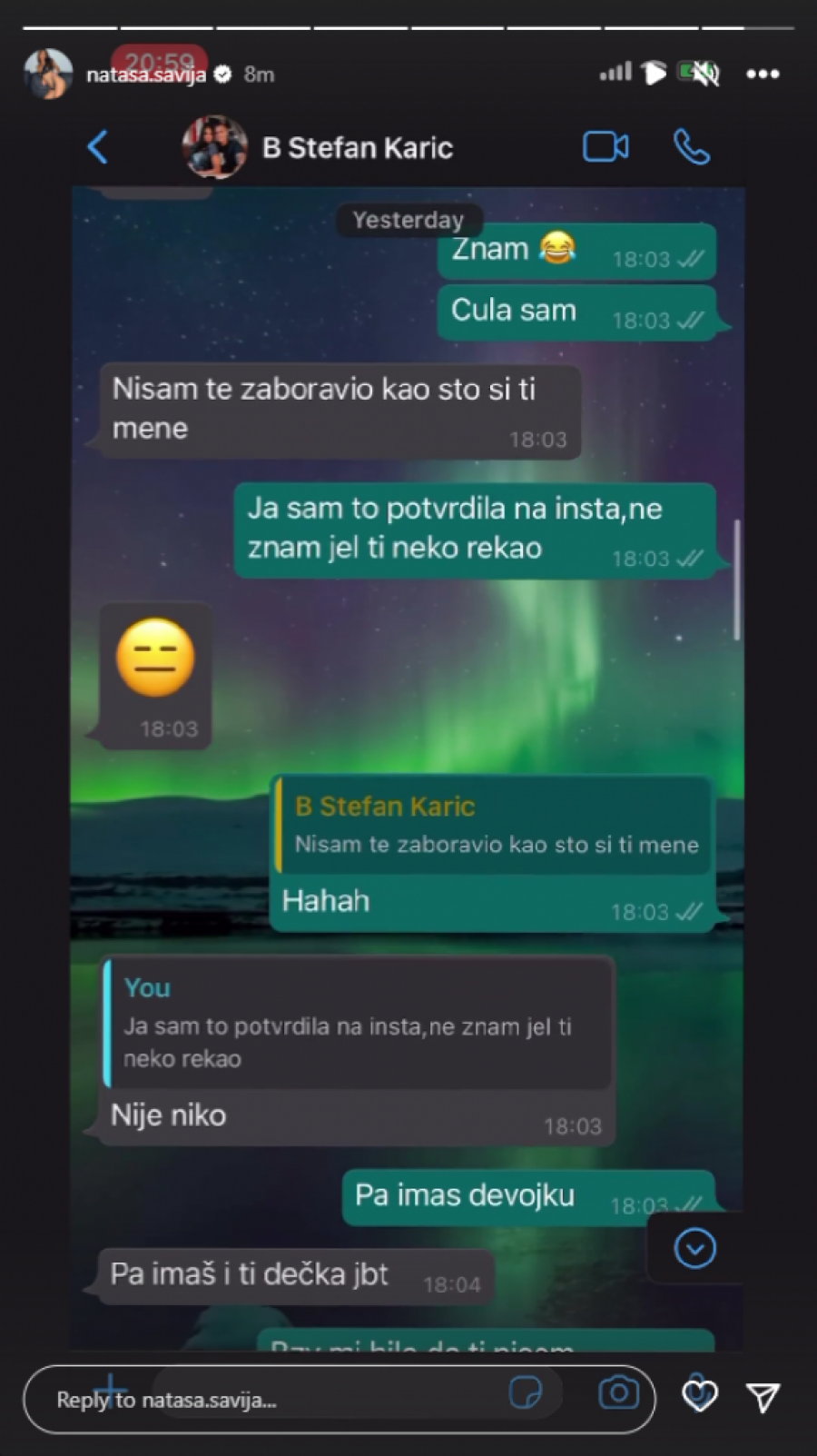Like the story with the heart icon

pyautogui.click(x=699, y=1396)
